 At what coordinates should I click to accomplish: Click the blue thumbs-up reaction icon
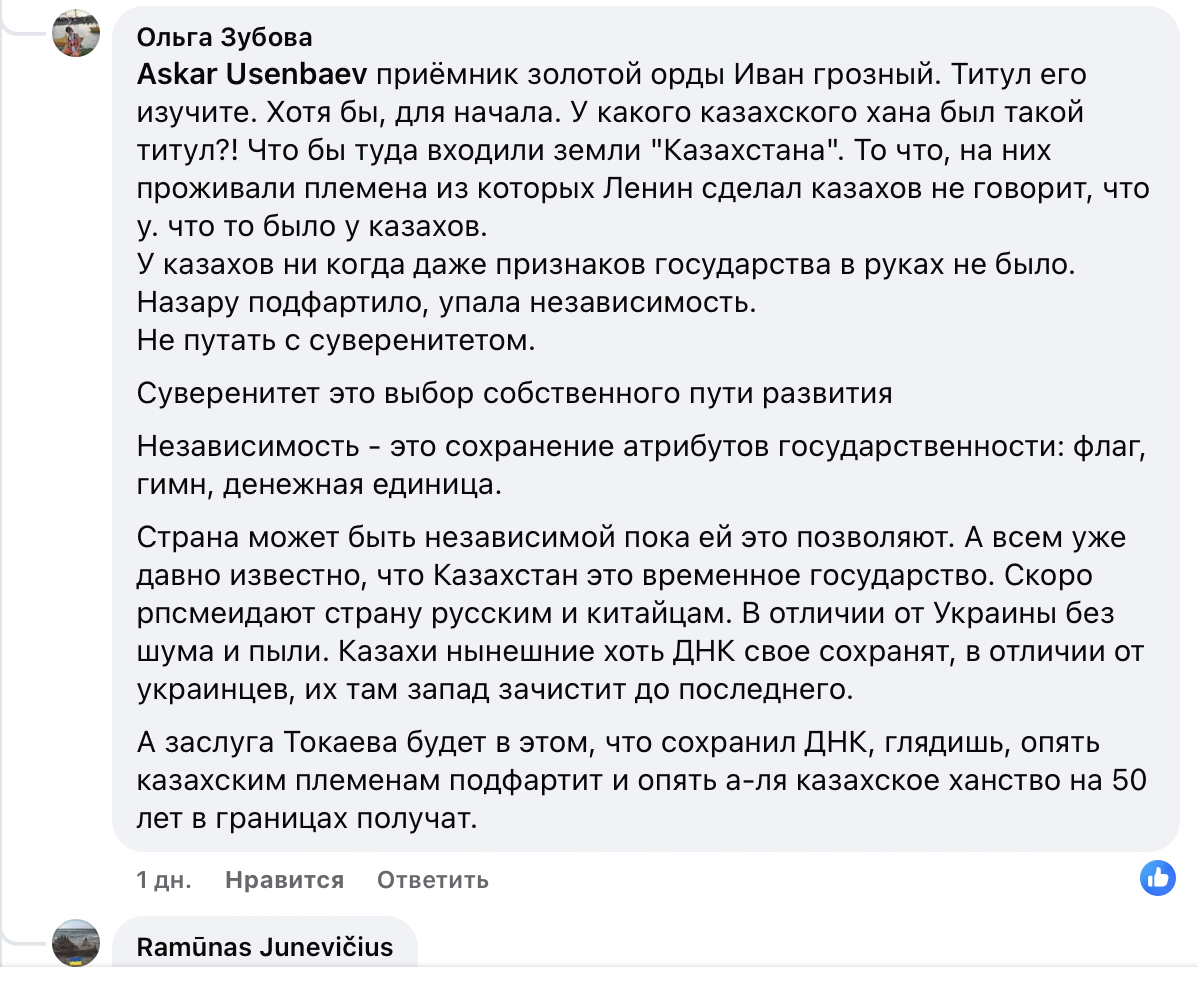pos(1158,878)
